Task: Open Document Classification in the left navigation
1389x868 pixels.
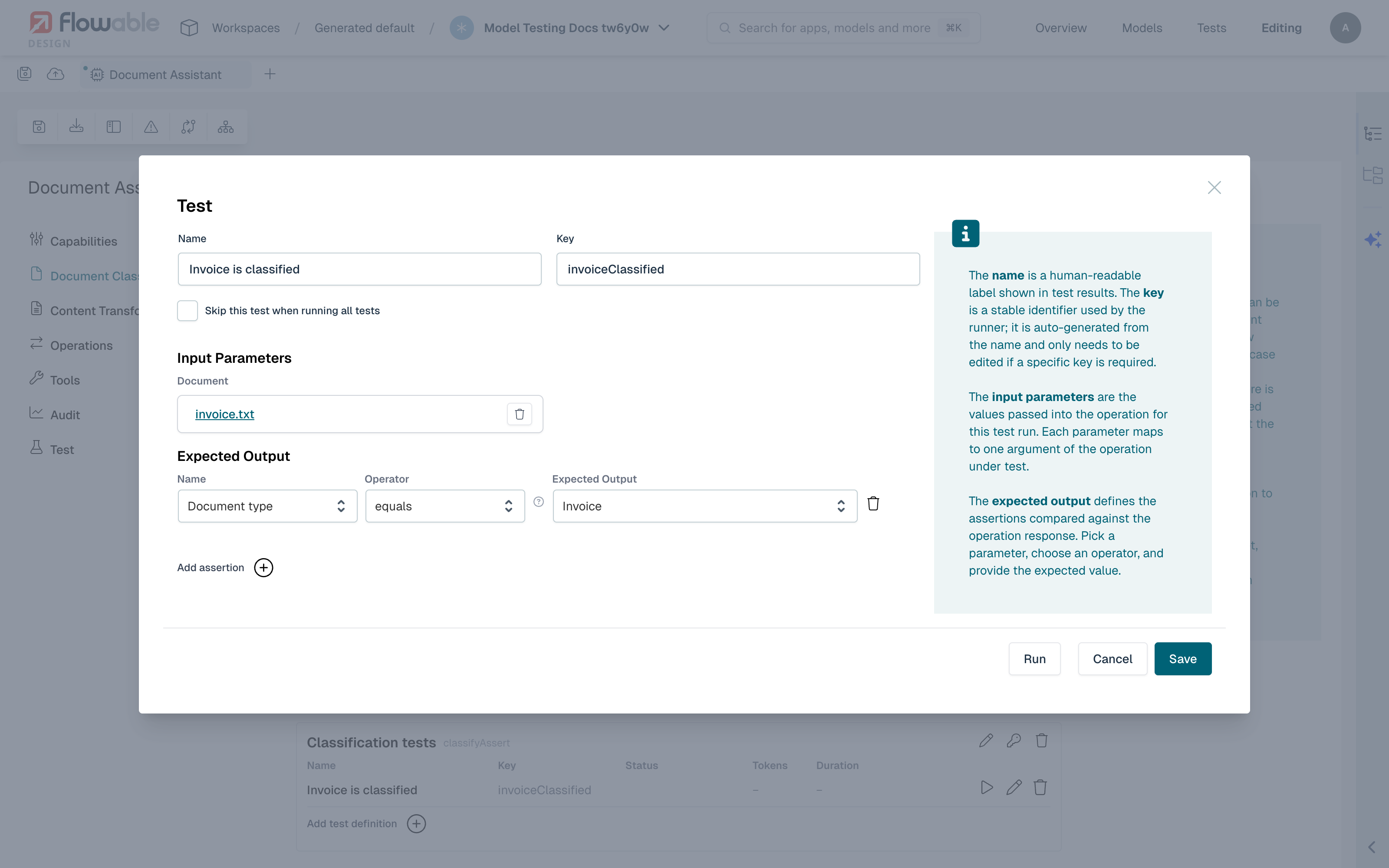Action: coord(84,276)
